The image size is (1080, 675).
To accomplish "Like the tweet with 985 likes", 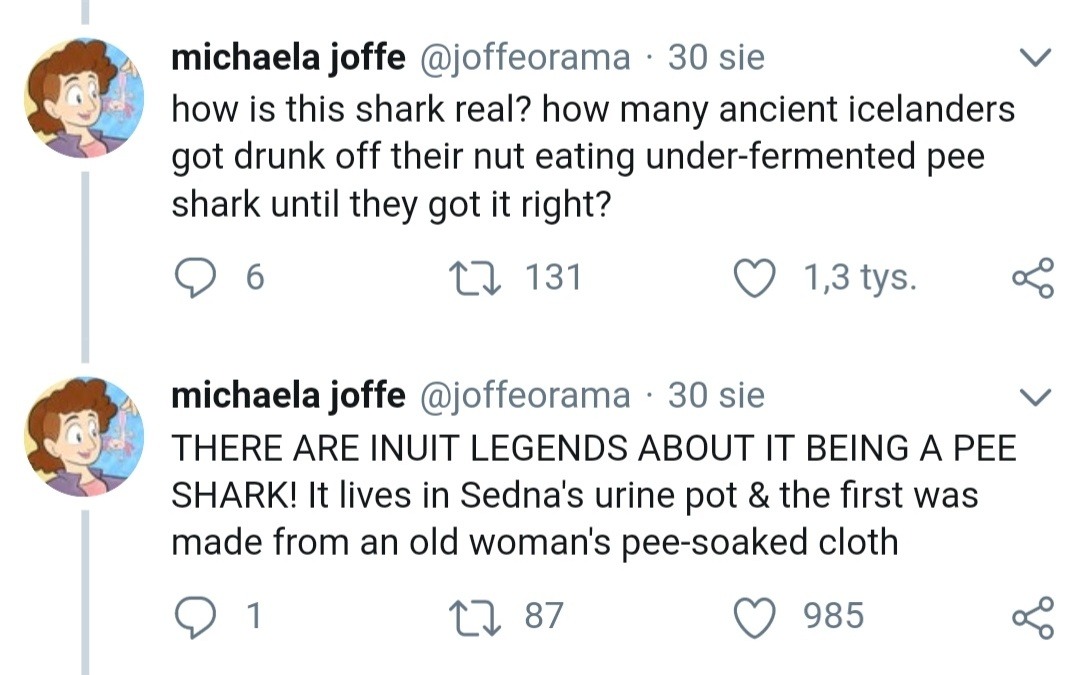I will pos(757,615).
